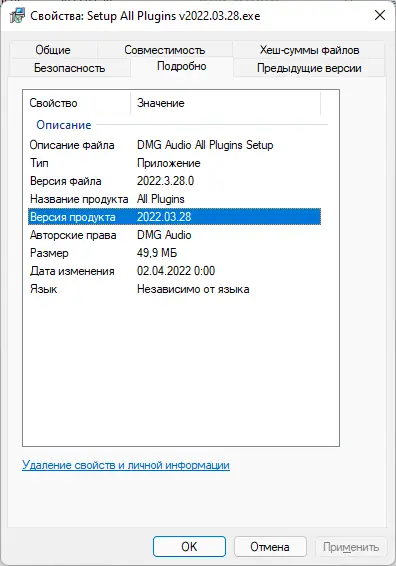This screenshot has width=396, height=566.
Task: Open Удаление свойств и личной информации link
Action: point(126,465)
